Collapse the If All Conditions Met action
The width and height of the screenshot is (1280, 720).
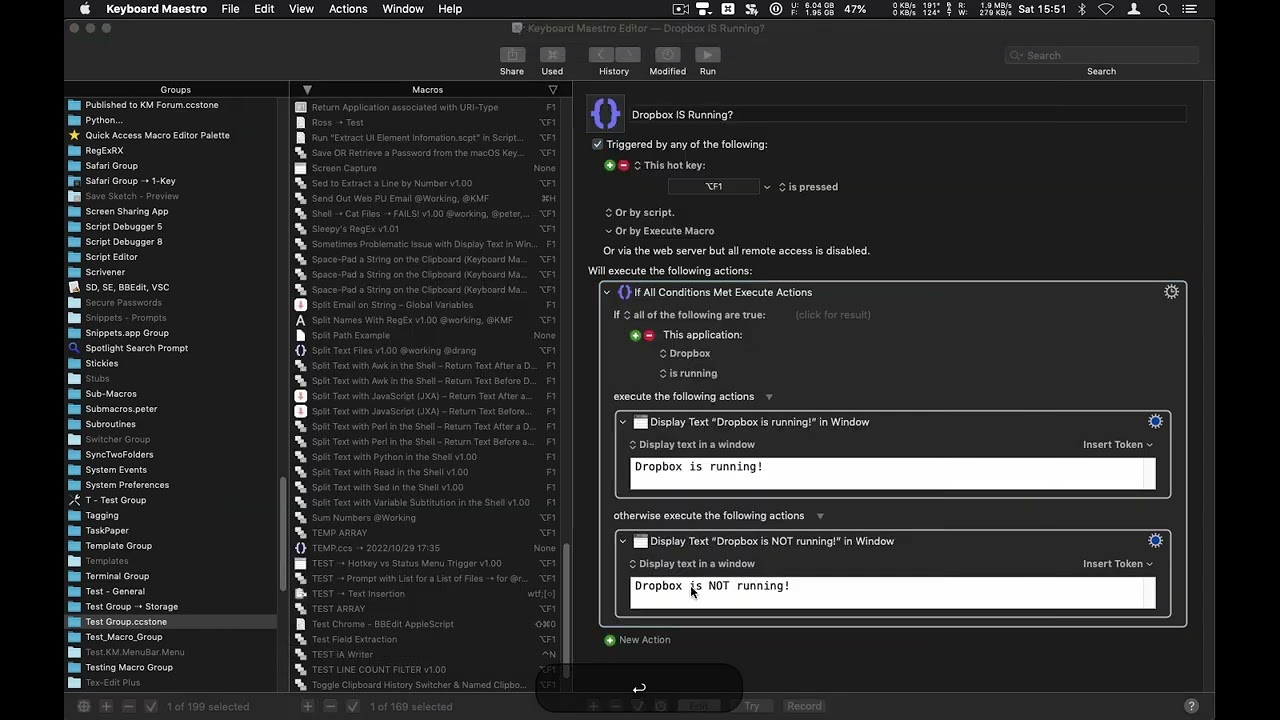[606, 292]
